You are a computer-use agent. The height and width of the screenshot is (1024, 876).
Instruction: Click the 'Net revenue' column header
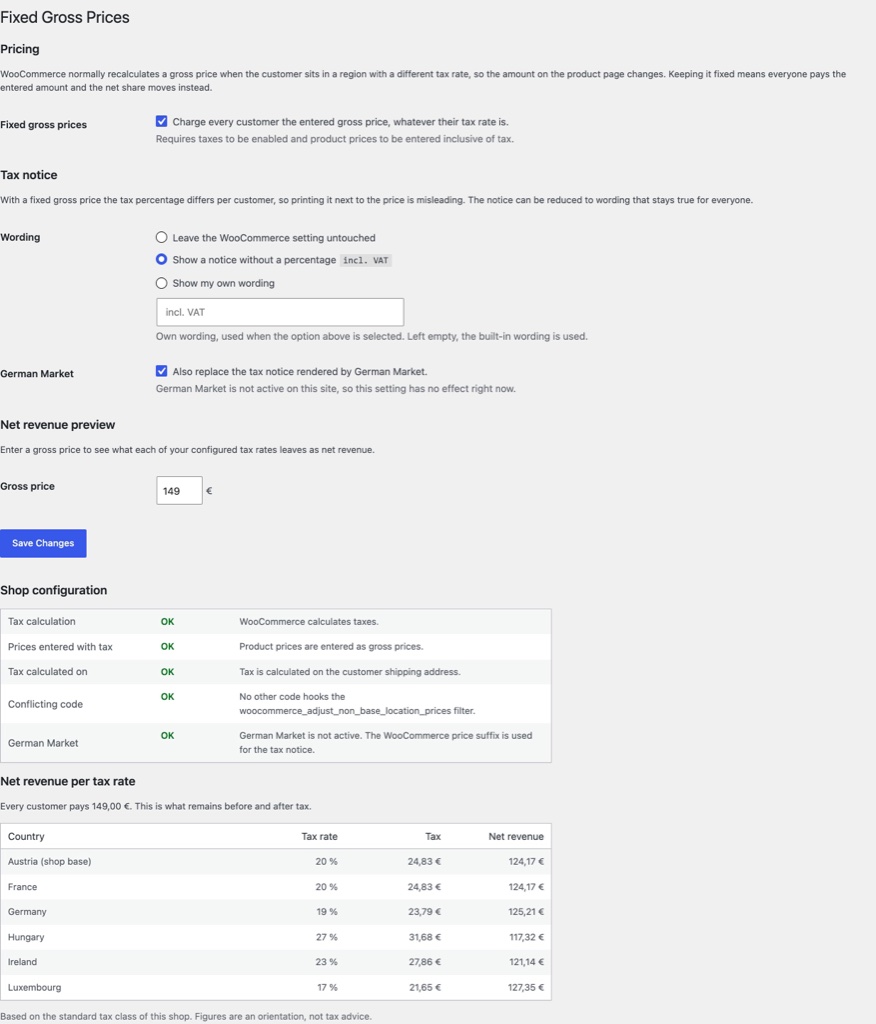point(516,837)
